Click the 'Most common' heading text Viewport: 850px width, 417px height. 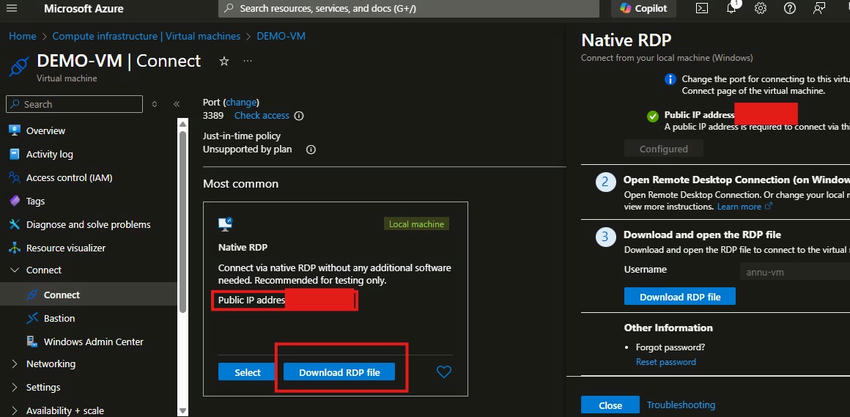click(241, 184)
